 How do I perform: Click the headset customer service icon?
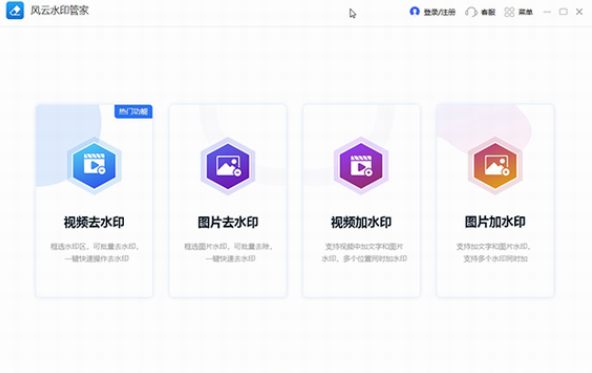[x=471, y=12]
